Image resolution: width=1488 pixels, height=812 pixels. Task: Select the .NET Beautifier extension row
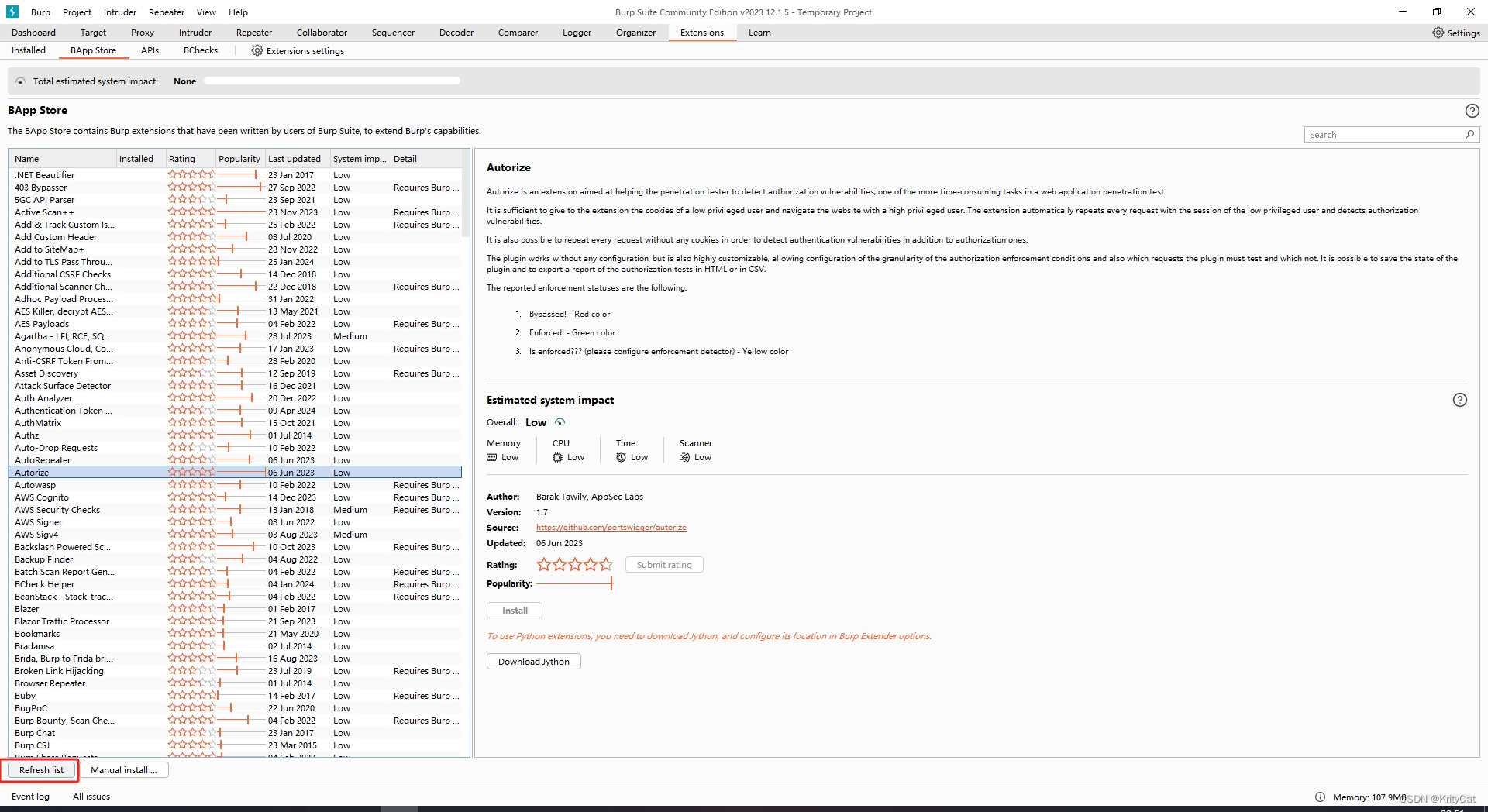236,175
